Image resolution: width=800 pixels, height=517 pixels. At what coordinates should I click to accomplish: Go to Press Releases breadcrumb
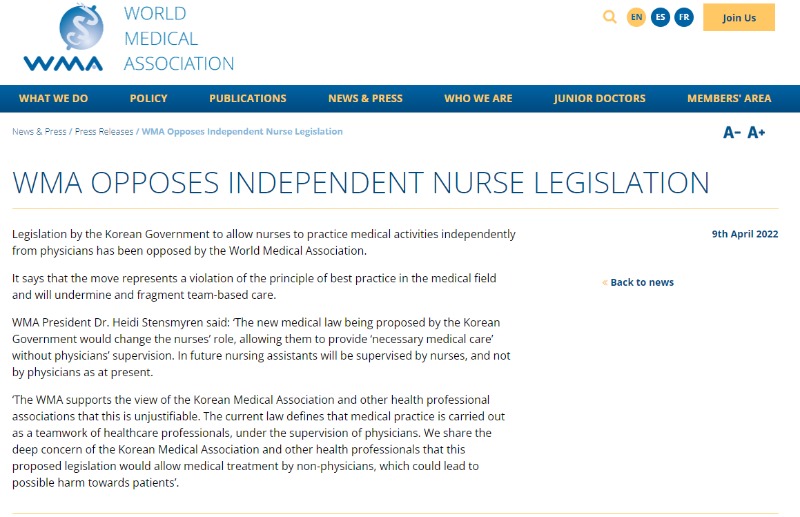coord(104,132)
